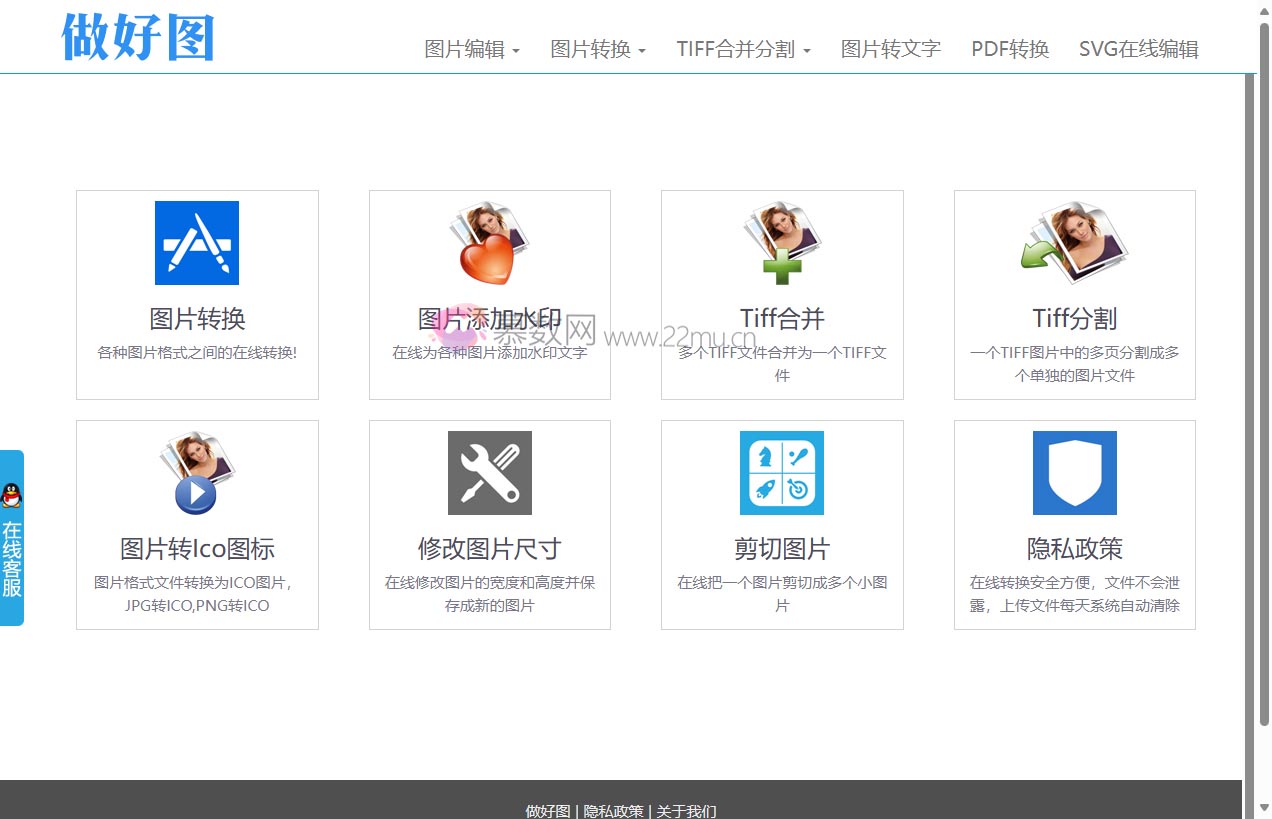Image resolution: width=1272 pixels, height=819 pixels.
Task: Click the green arrow photo icon for Tiff分割
Action: (1074, 243)
